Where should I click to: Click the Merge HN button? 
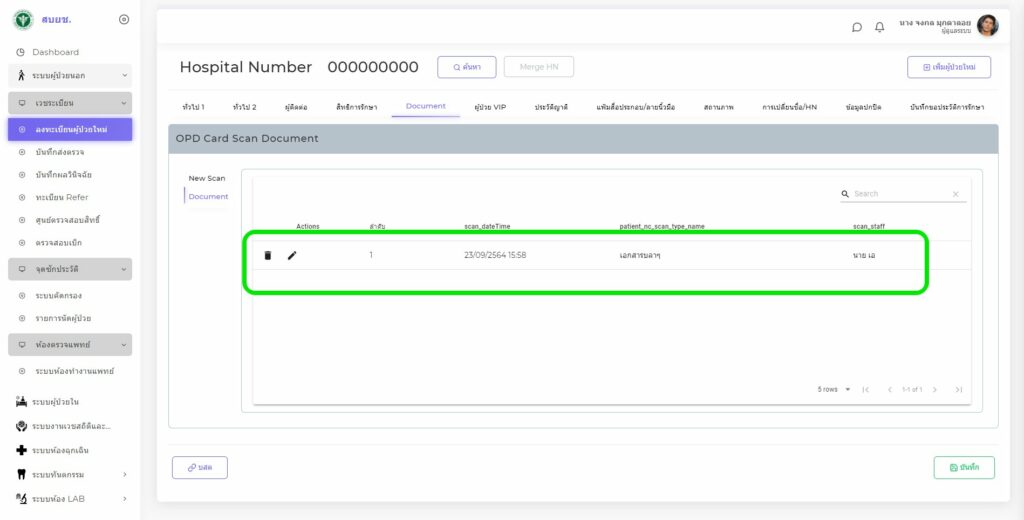(538, 67)
